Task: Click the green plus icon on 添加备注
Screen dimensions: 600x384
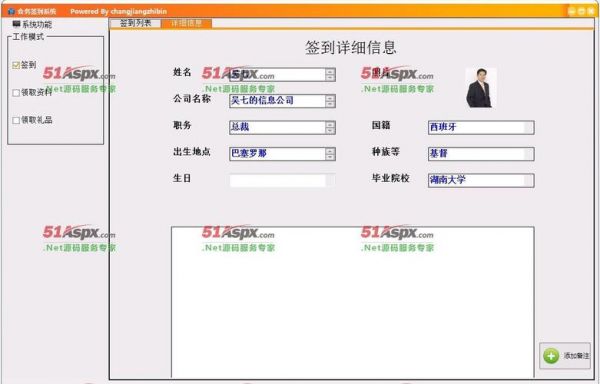Action: coord(551,356)
